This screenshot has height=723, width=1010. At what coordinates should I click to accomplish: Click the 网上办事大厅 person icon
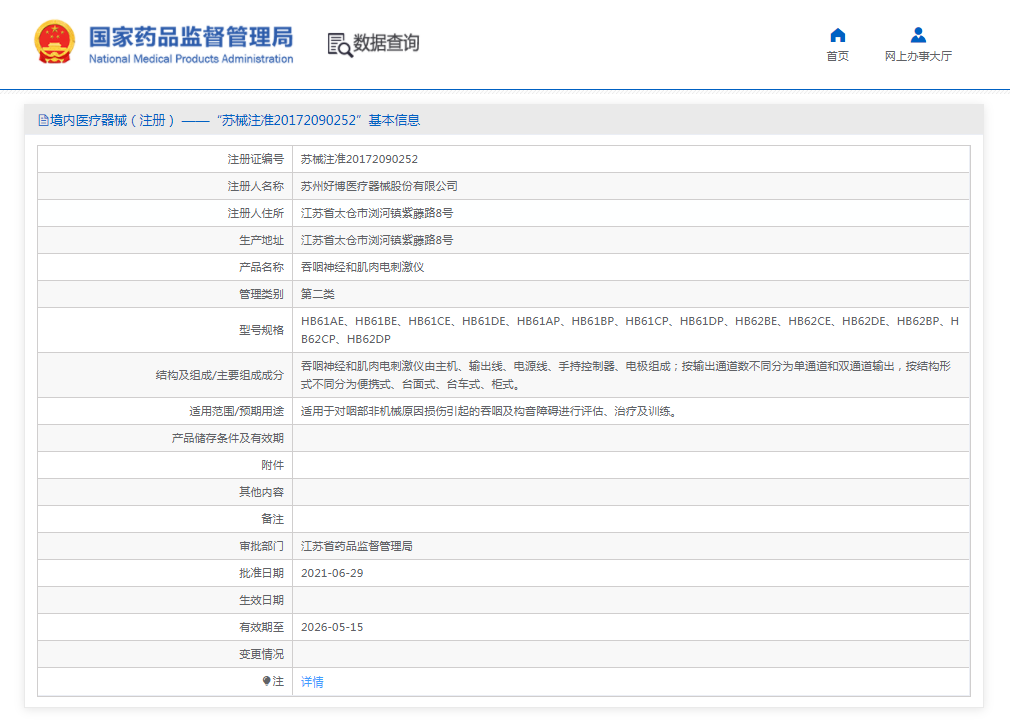(918, 35)
